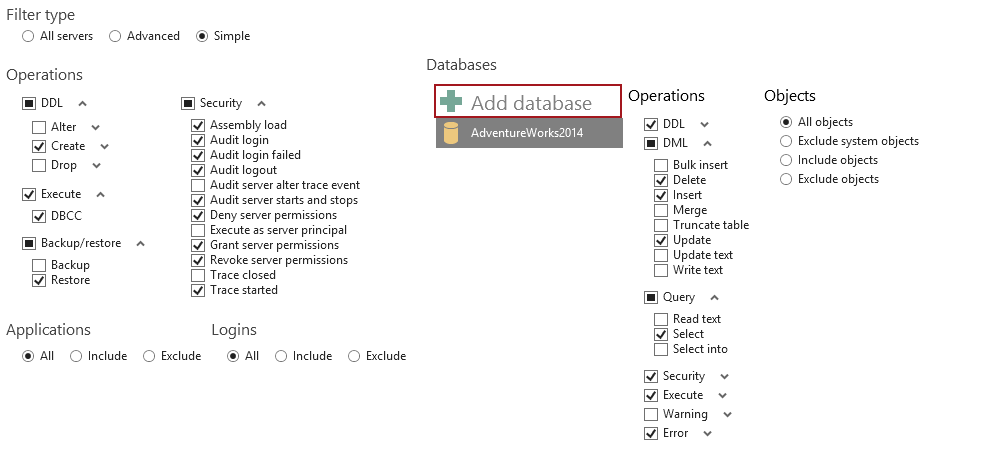Viewport: 992px width, 459px height.
Task: Collapse the Backup/restore group
Action: pyautogui.click(x=140, y=243)
